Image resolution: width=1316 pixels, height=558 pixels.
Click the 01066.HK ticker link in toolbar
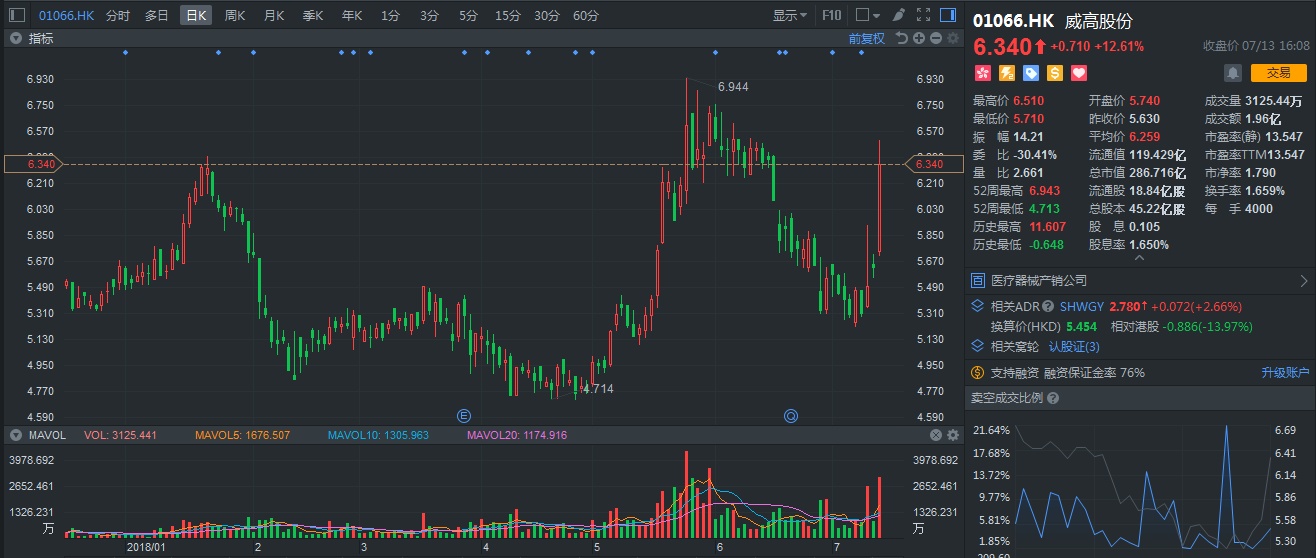65,15
